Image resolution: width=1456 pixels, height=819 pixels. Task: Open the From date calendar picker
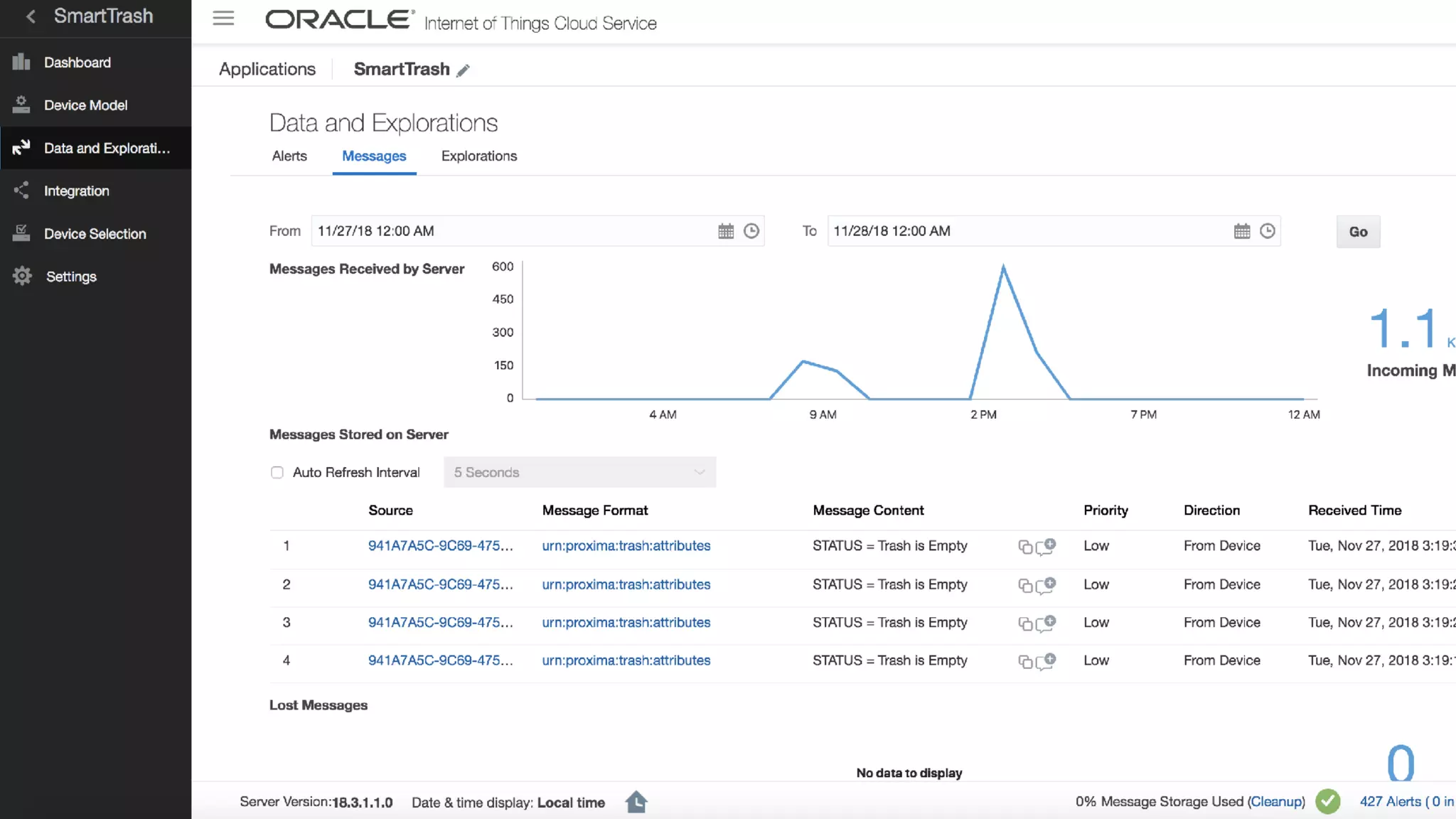click(x=725, y=231)
